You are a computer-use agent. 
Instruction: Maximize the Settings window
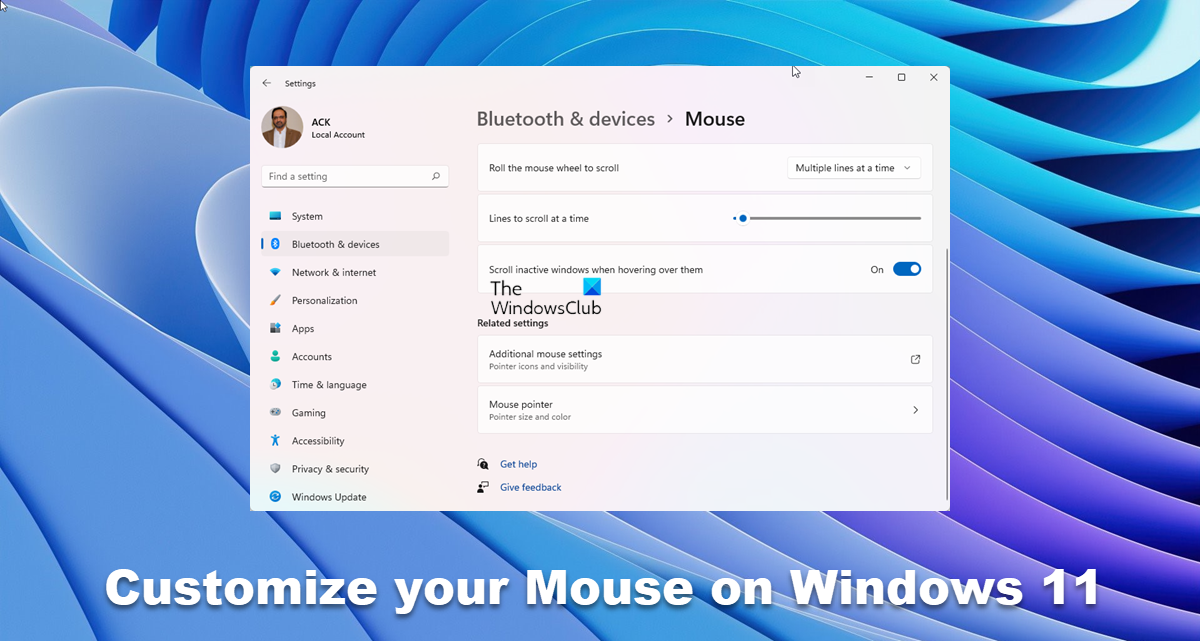[901, 78]
